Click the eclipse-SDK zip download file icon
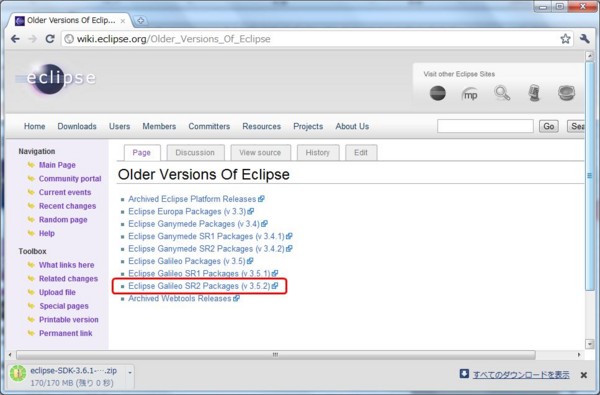The height and width of the screenshot is (395, 600). click(x=18, y=374)
